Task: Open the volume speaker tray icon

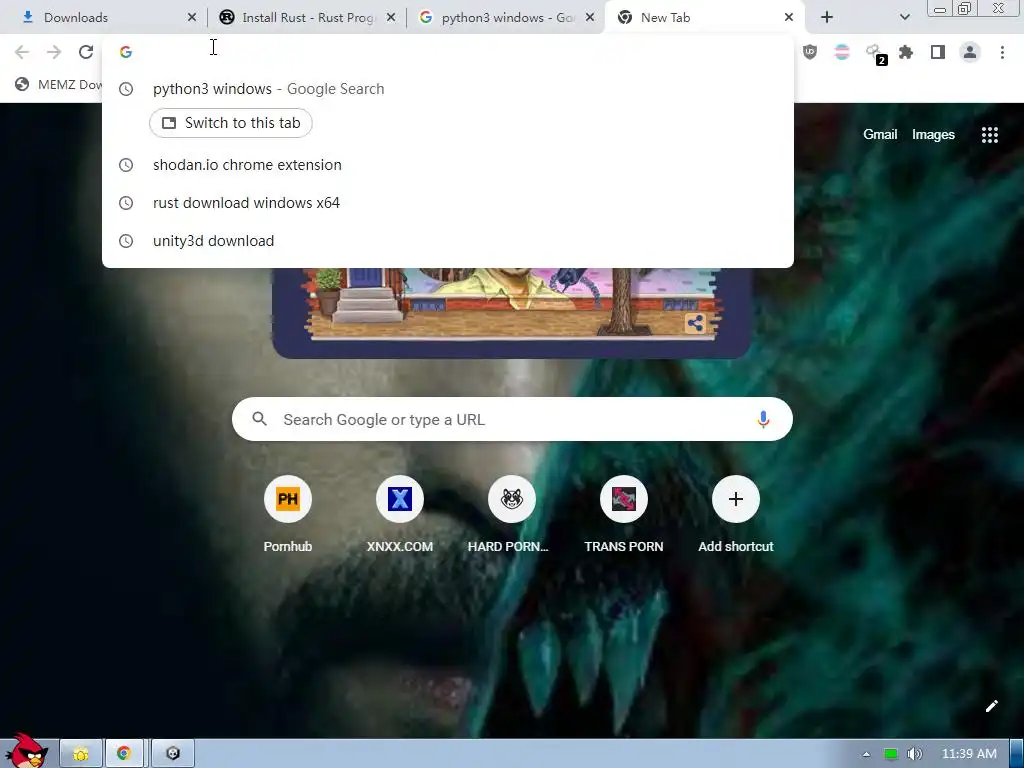Action: [914, 754]
